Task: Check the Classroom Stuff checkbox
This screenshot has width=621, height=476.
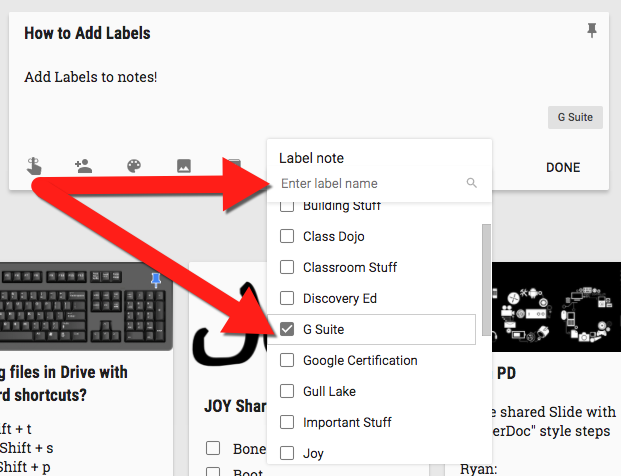Action: tap(287, 267)
